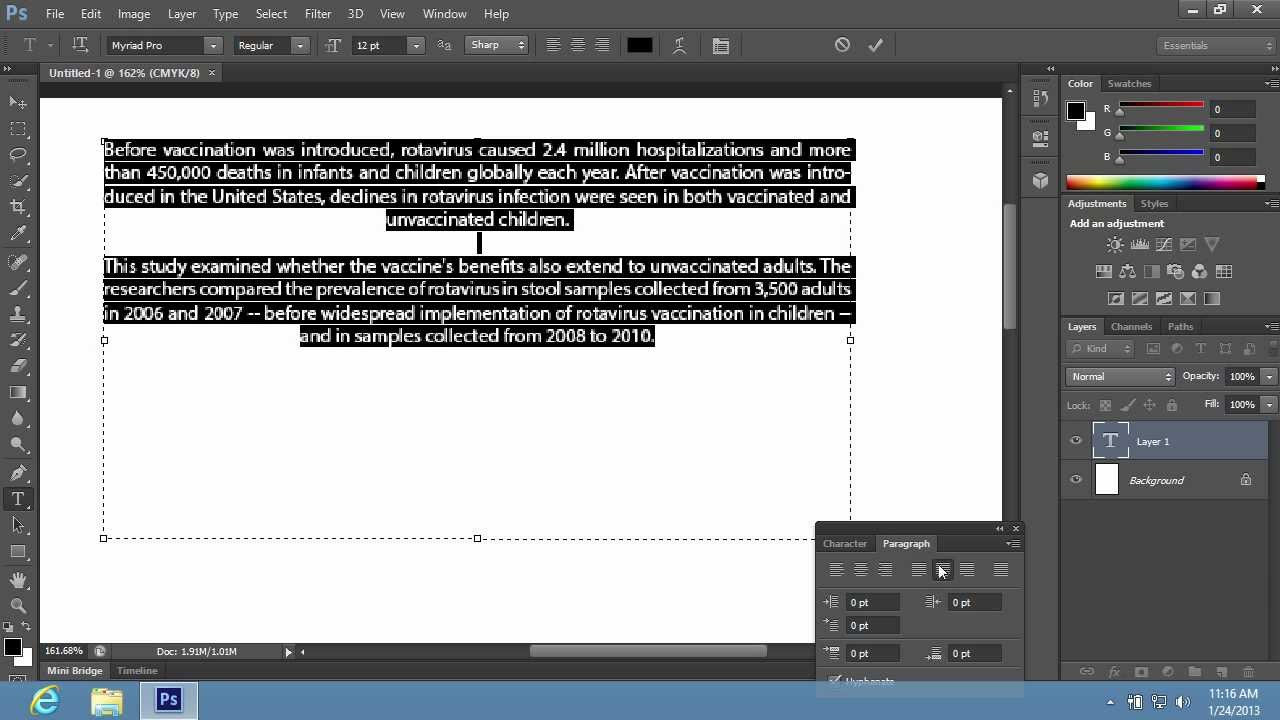Toggle the Hyphenate checkbox
The image size is (1280, 720).
click(x=835, y=681)
